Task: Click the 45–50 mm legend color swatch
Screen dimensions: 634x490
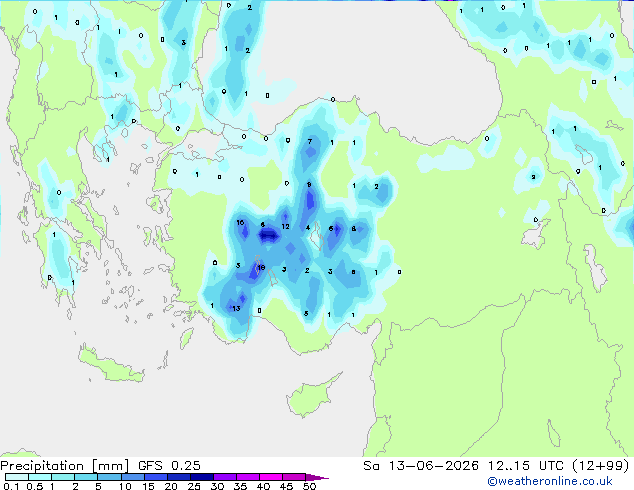Action: 294,477
